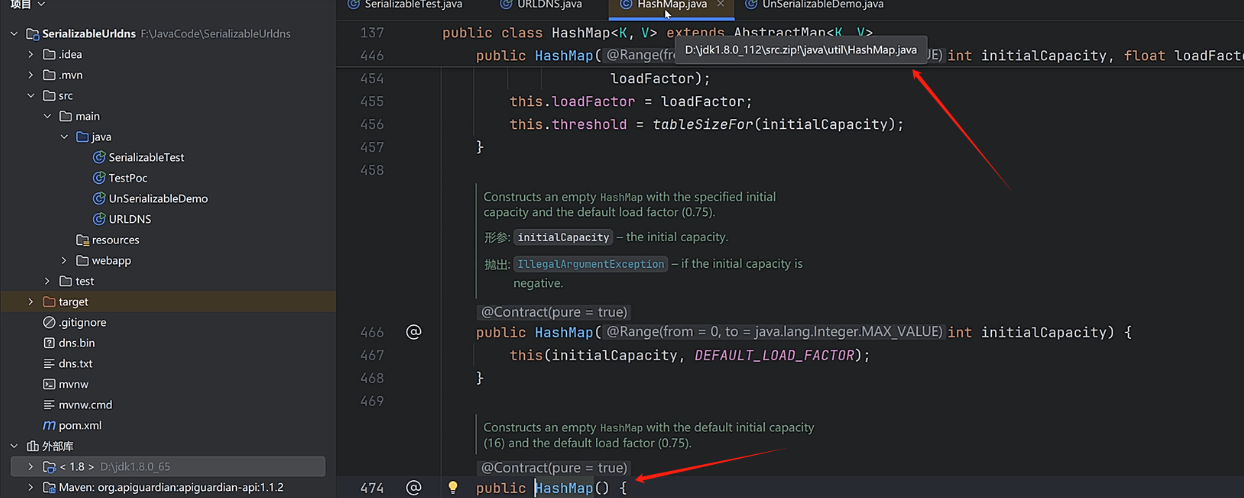Click the initialCapacity parameter doc tag

click(x=563, y=237)
